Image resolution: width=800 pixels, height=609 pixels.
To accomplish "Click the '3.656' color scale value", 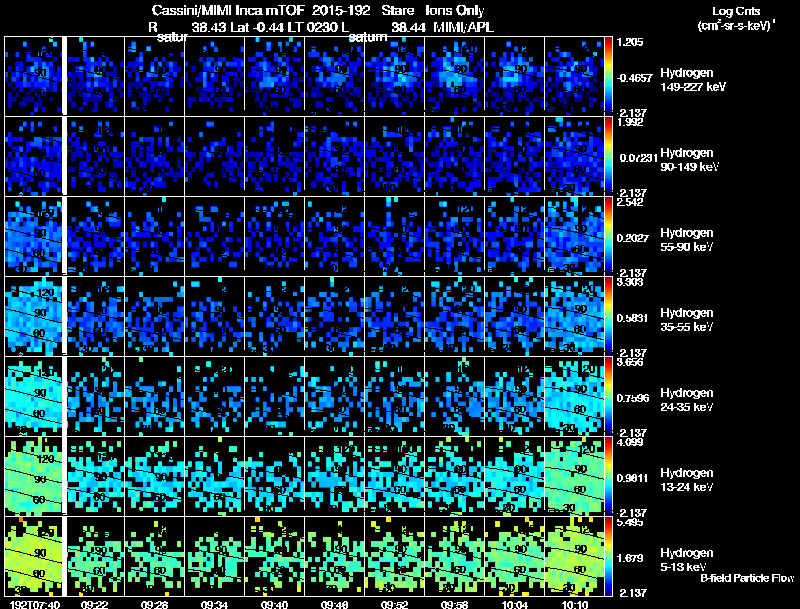I will [631, 362].
